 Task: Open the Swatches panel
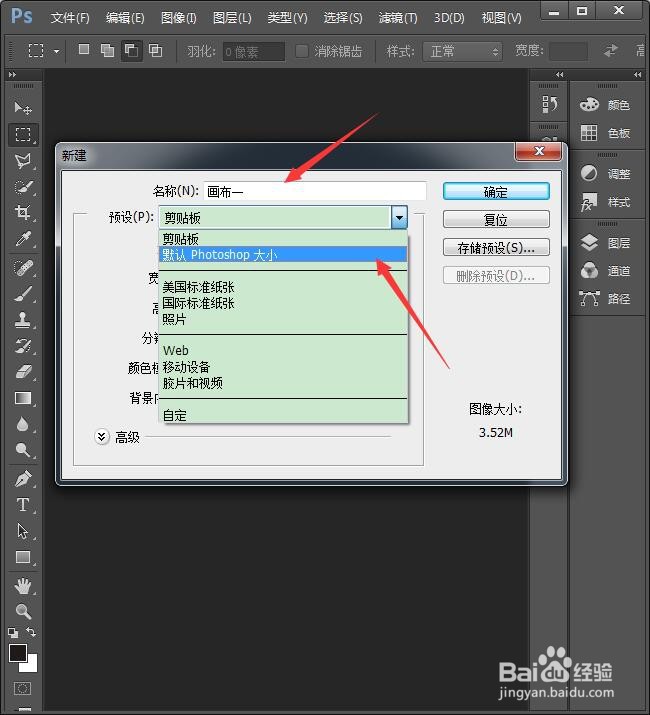[x=606, y=133]
